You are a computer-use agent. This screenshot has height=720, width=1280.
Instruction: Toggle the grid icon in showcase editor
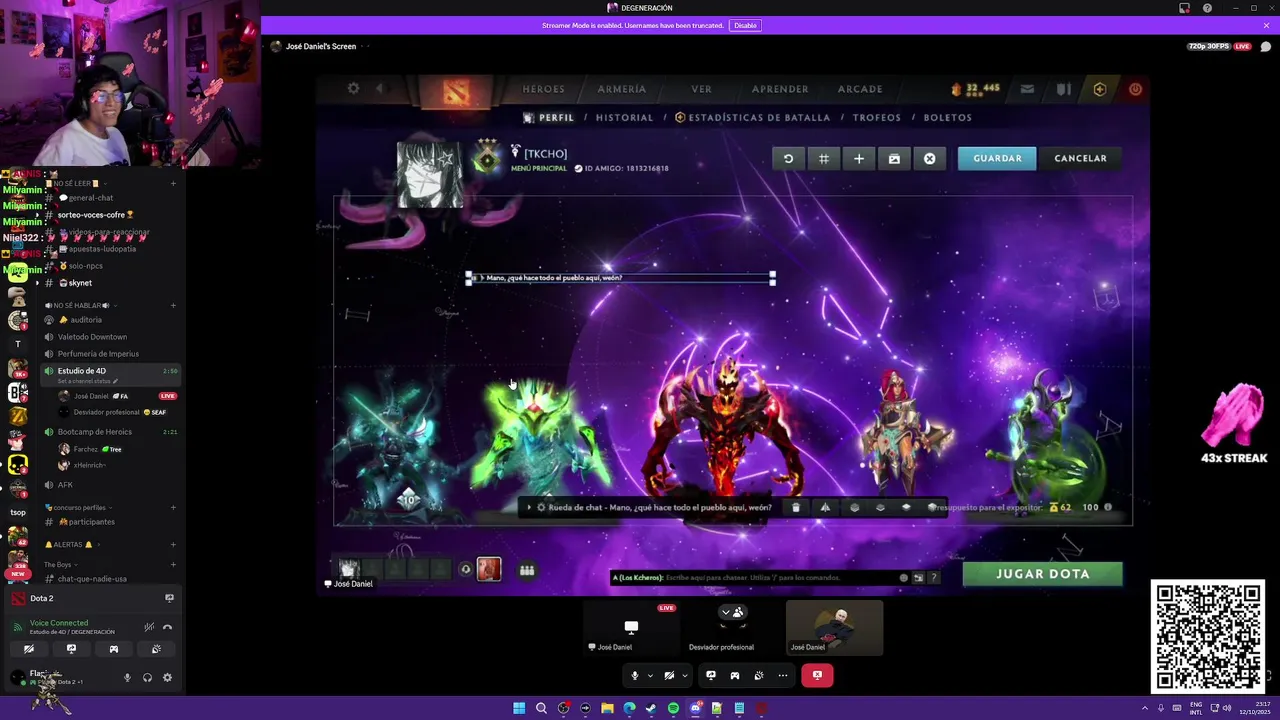click(x=823, y=158)
